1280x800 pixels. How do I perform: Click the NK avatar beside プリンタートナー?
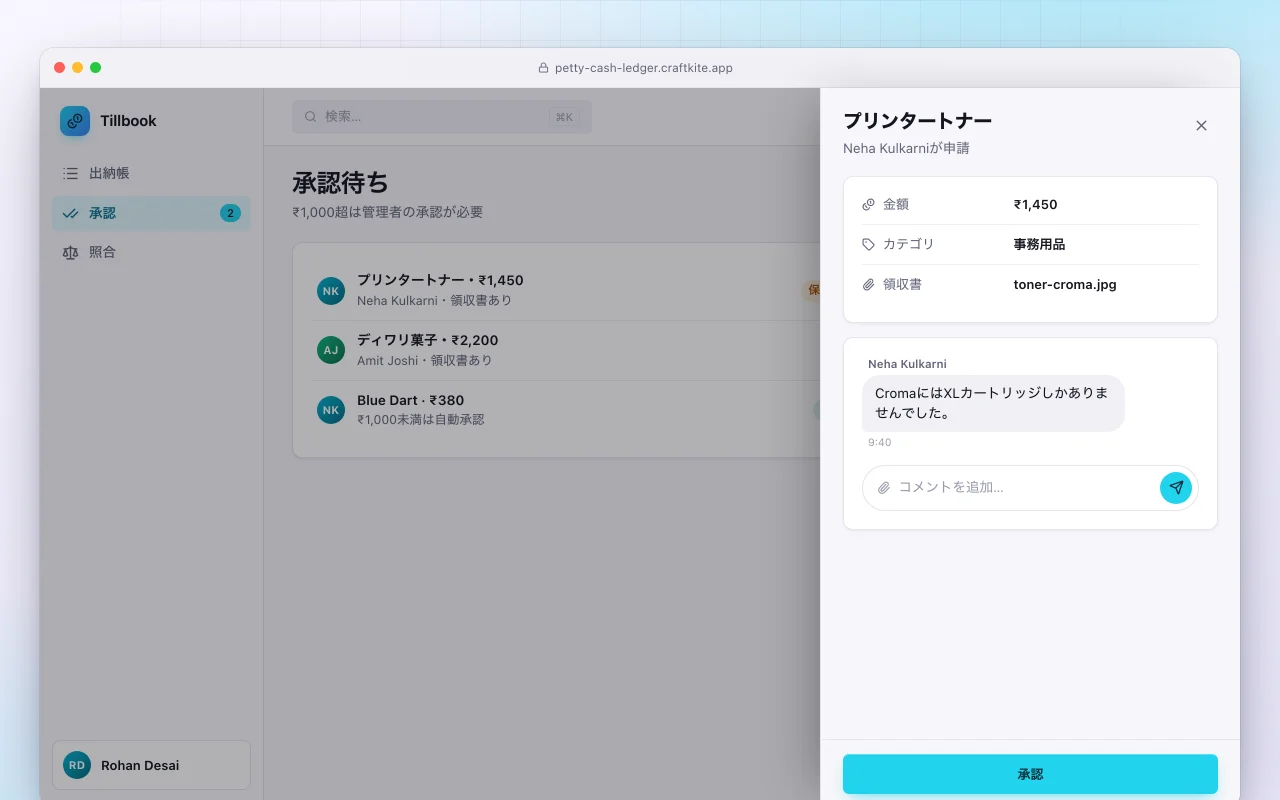331,291
